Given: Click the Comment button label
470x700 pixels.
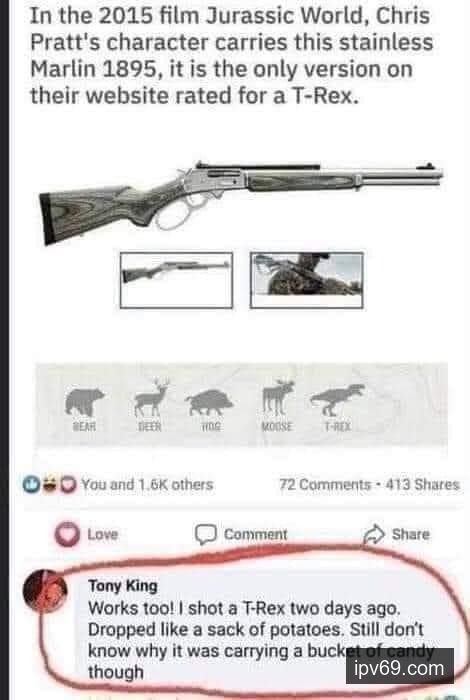Looking at the screenshot, I should [256, 534].
